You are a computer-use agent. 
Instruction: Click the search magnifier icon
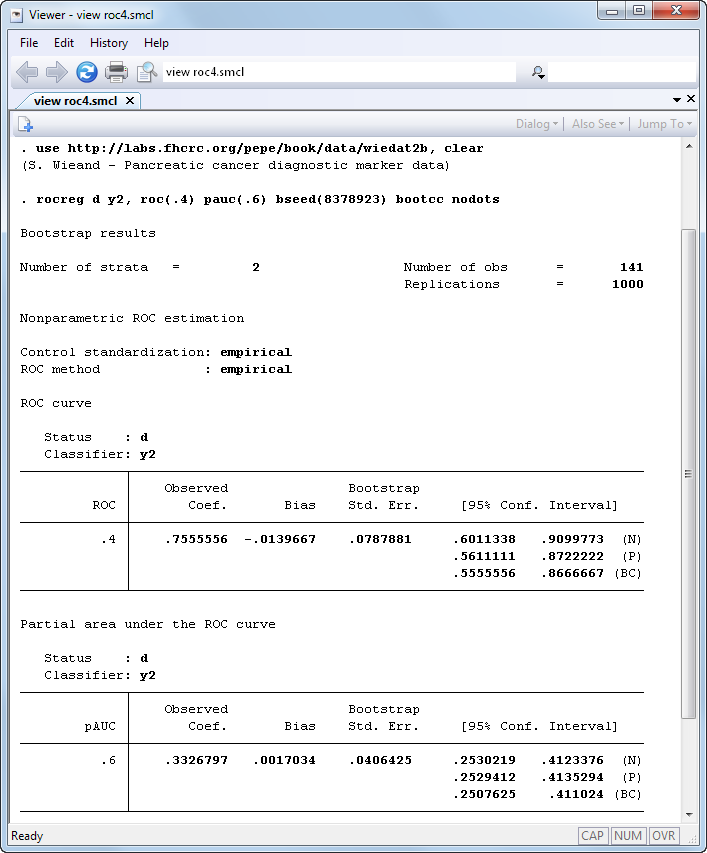pos(538,72)
